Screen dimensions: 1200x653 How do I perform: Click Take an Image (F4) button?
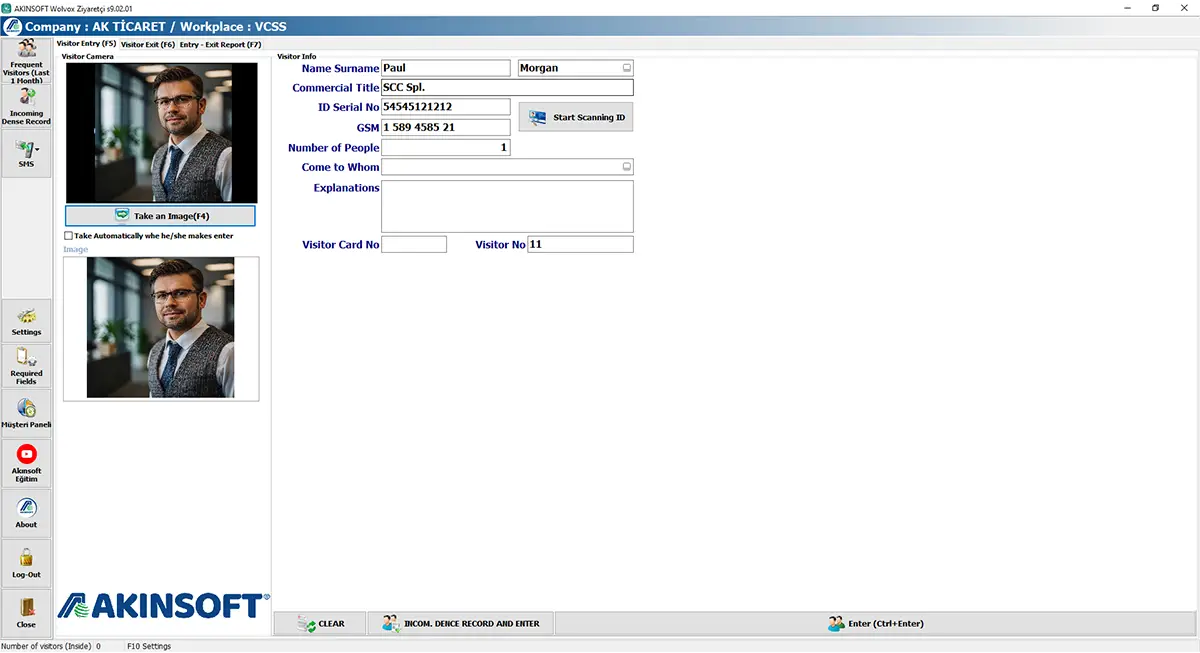click(x=160, y=215)
